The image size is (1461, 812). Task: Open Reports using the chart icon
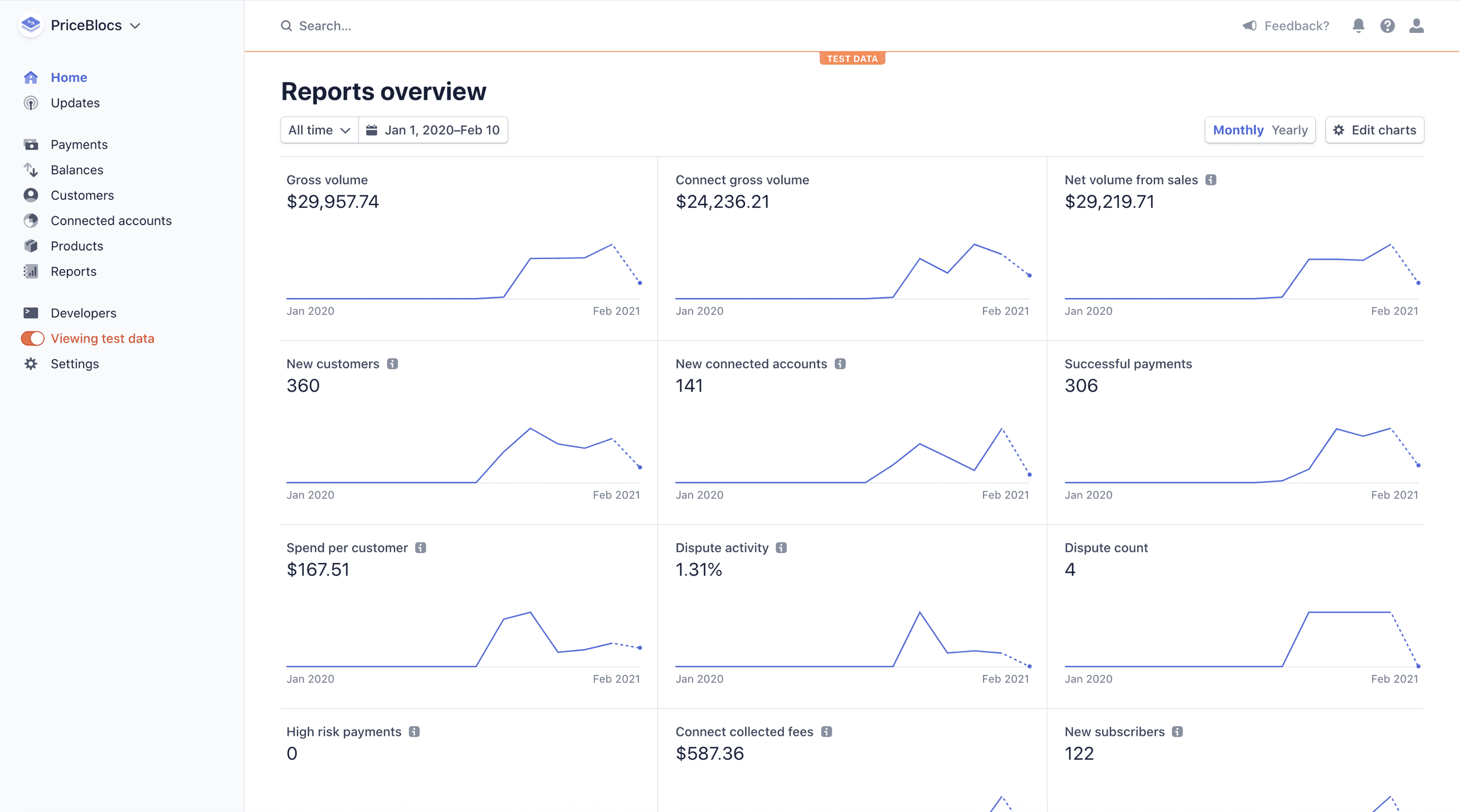(31, 271)
